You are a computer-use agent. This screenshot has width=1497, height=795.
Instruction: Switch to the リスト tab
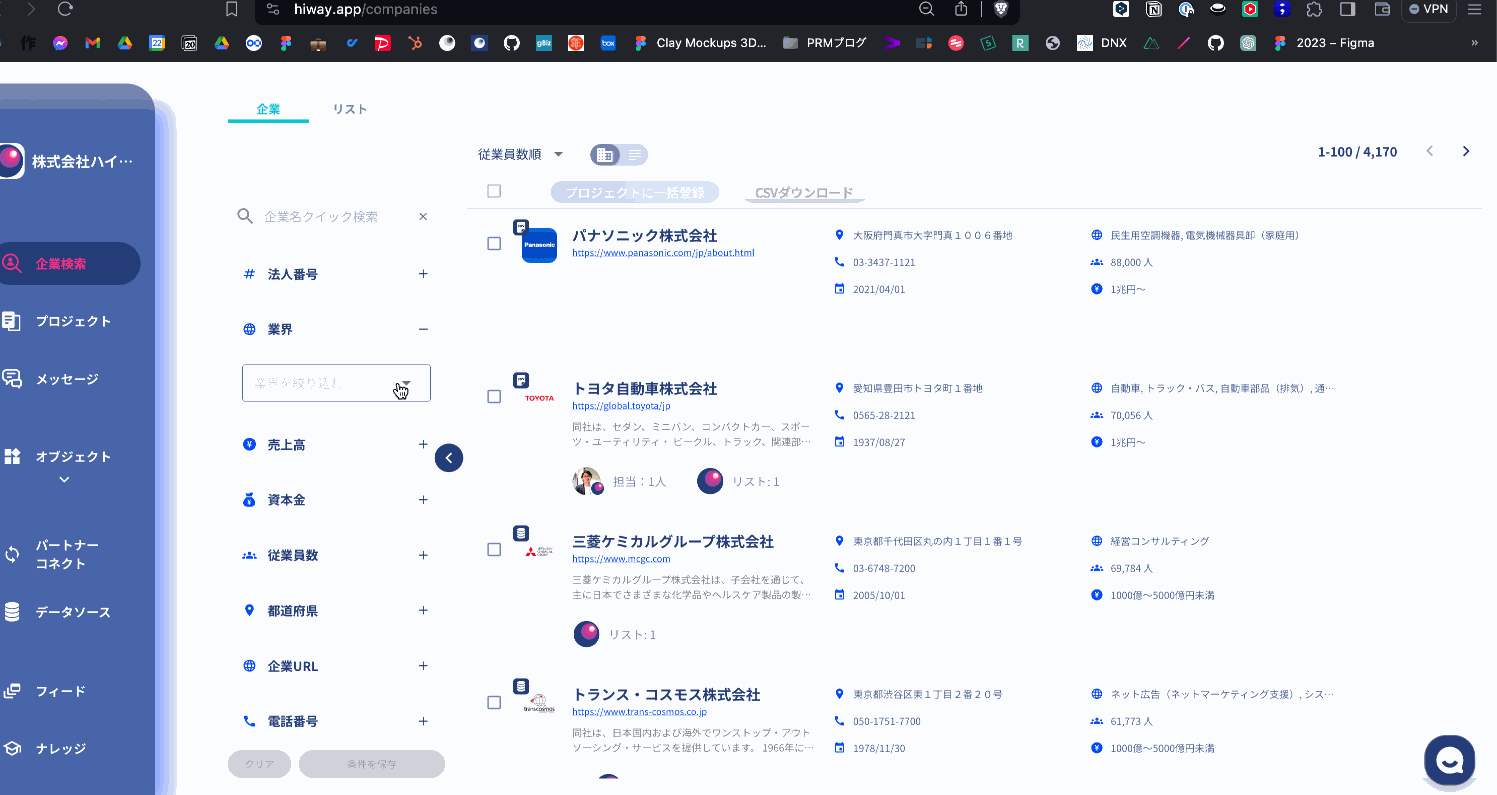pos(350,109)
